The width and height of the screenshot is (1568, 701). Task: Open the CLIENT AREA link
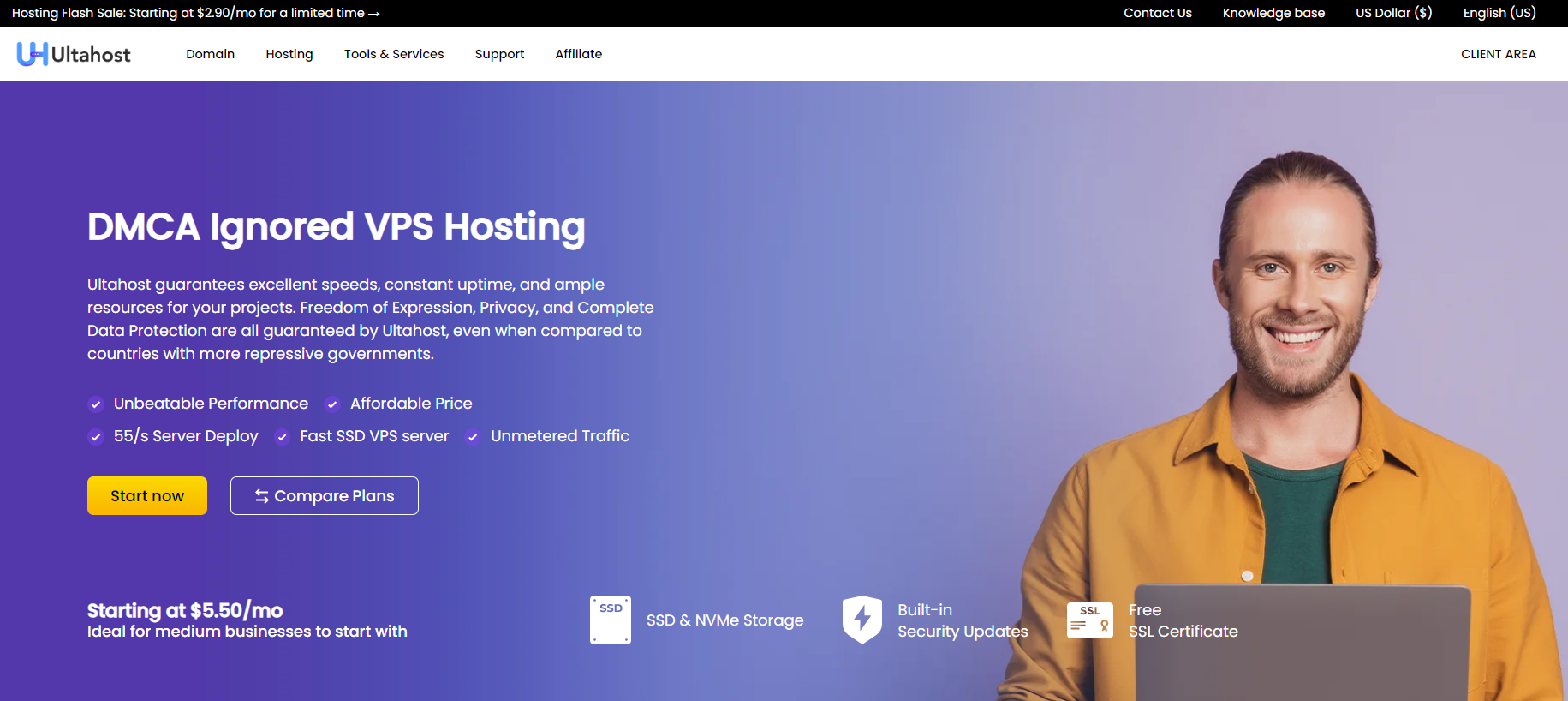1499,54
